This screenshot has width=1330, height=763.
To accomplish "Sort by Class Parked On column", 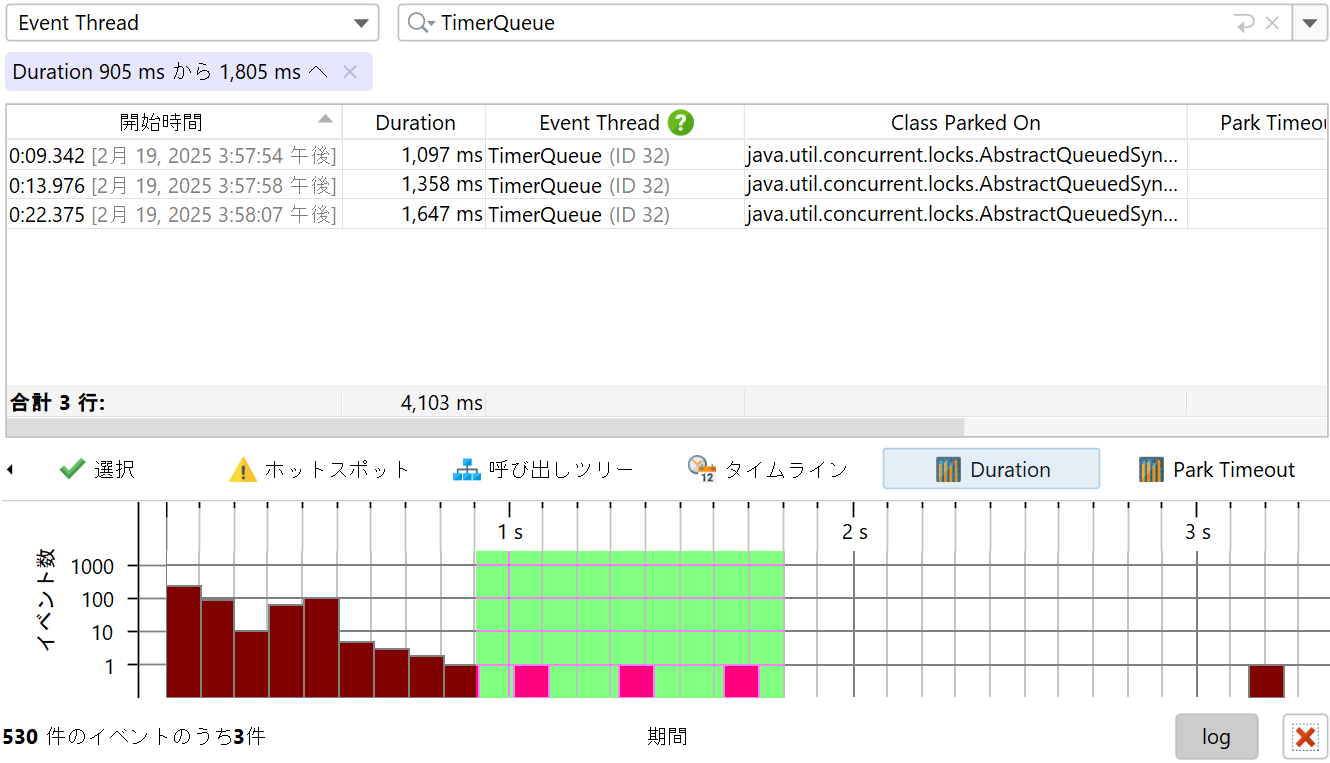I will click(965, 122).
